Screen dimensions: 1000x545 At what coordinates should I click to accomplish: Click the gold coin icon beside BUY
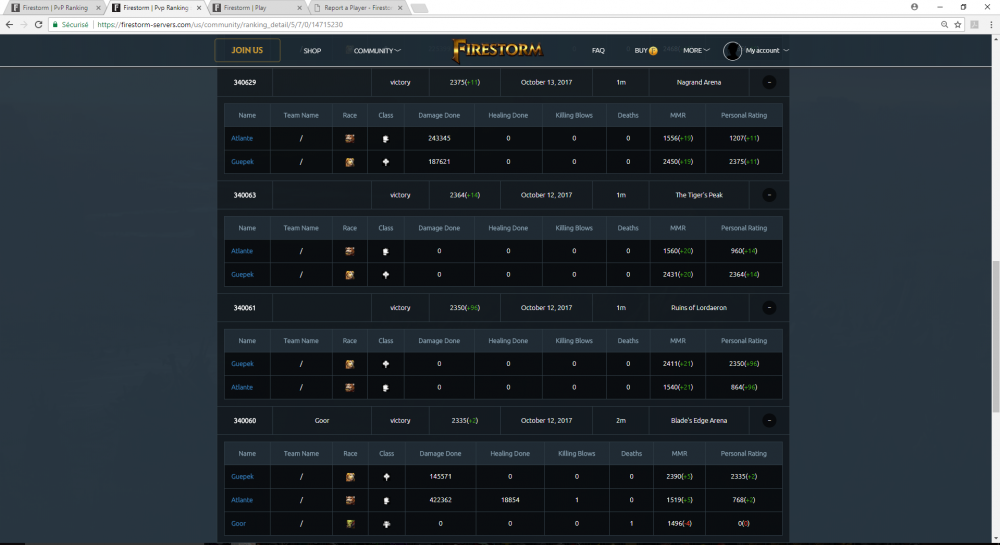[x=653, y=51]
